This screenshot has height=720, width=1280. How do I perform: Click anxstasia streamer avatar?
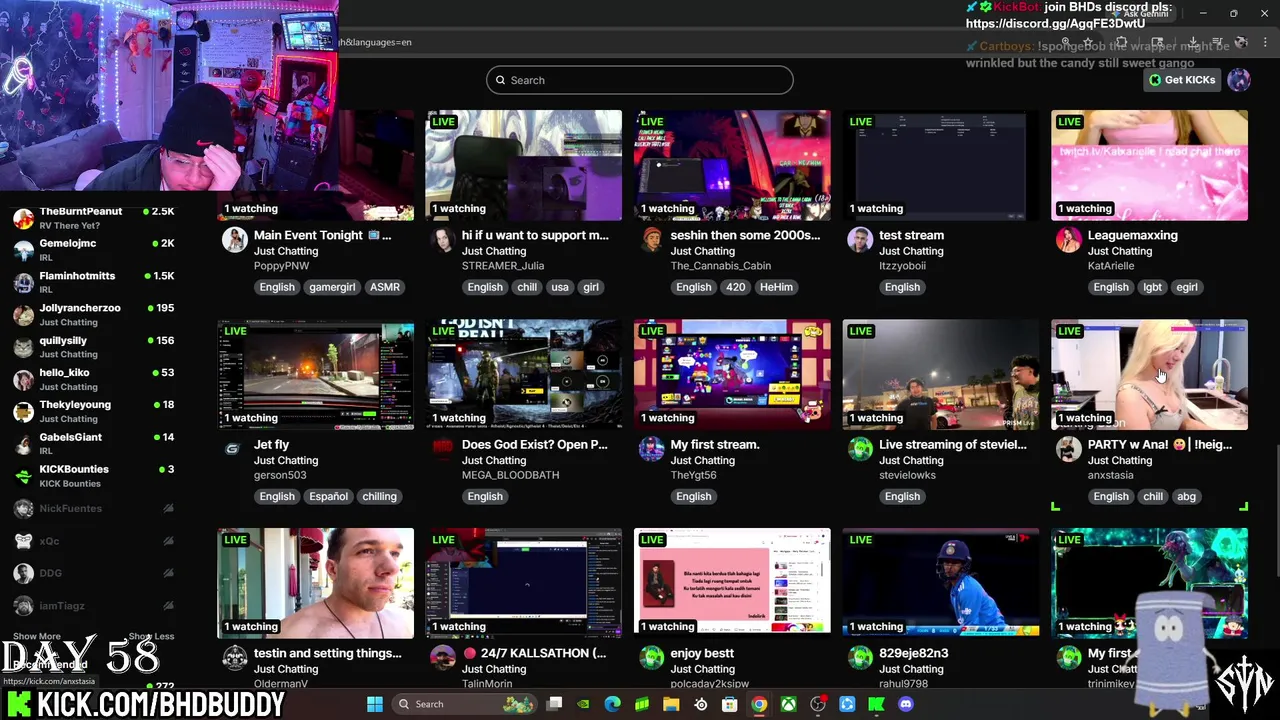tap(1068, 449)
